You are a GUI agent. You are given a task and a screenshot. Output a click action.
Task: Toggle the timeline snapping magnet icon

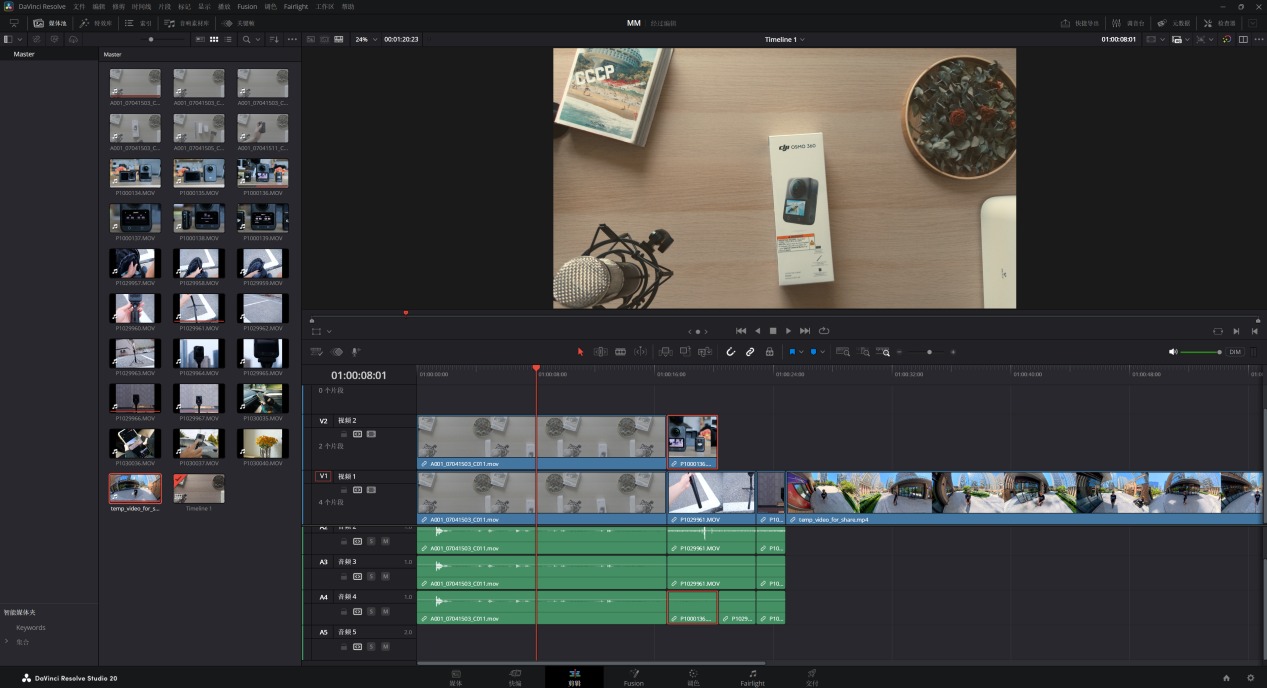coord(730,352)
